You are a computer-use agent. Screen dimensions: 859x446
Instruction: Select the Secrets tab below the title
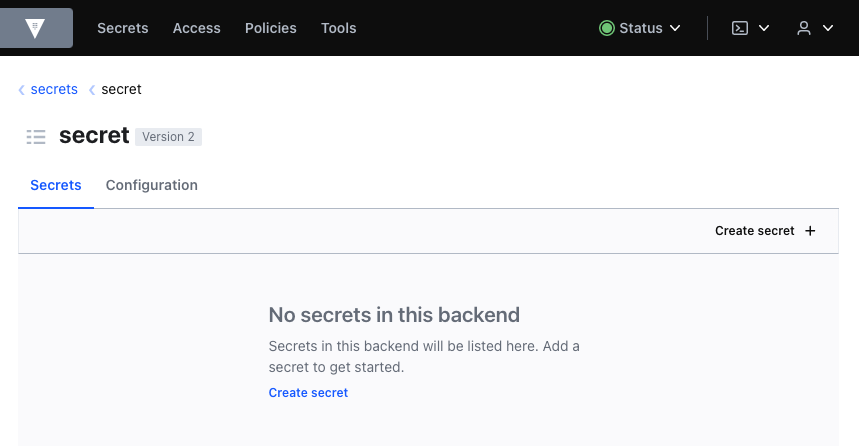56,185
